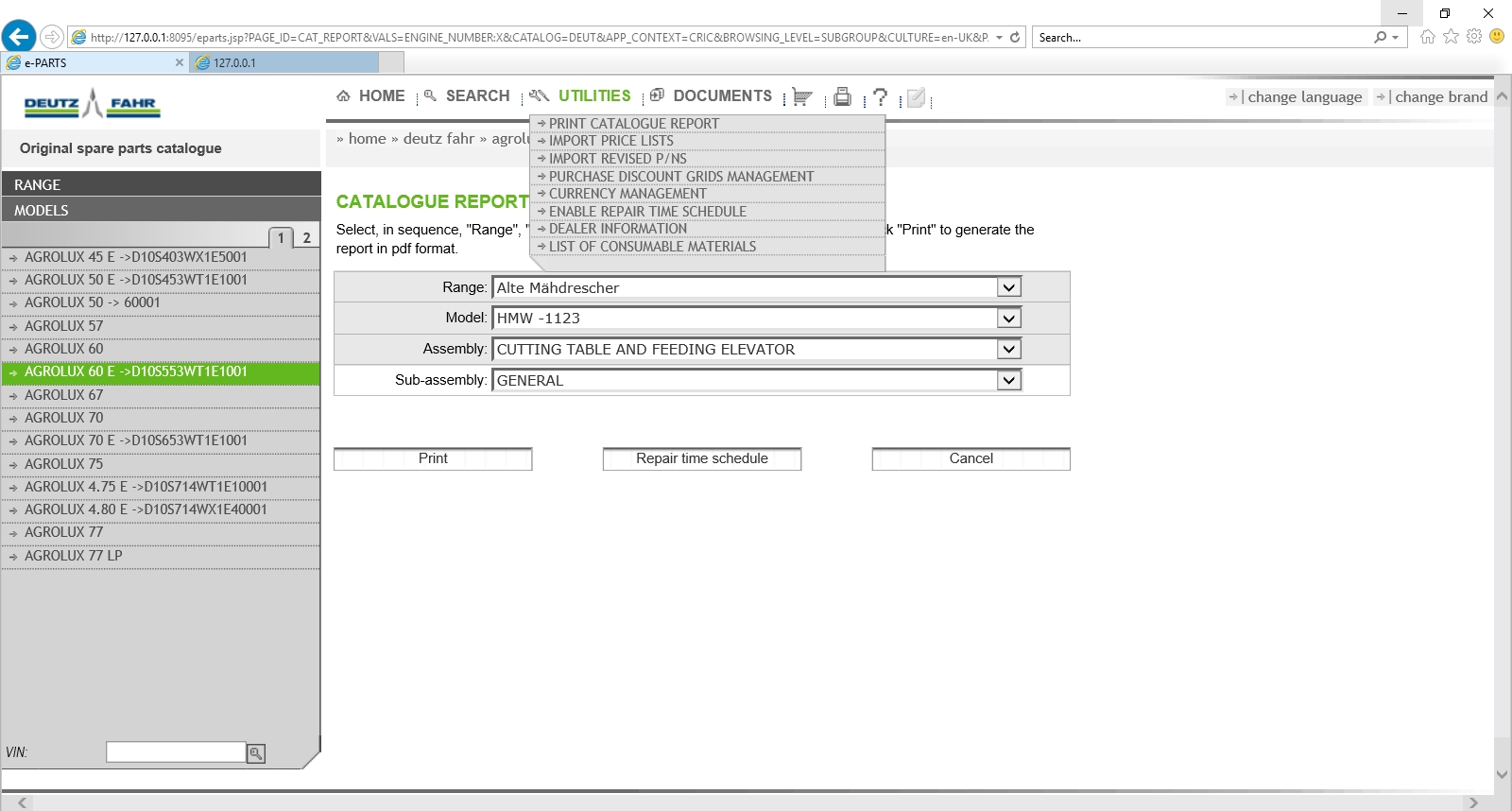Click the browser forward arrow
The image size is (1512, 811).
coord(52,37)
